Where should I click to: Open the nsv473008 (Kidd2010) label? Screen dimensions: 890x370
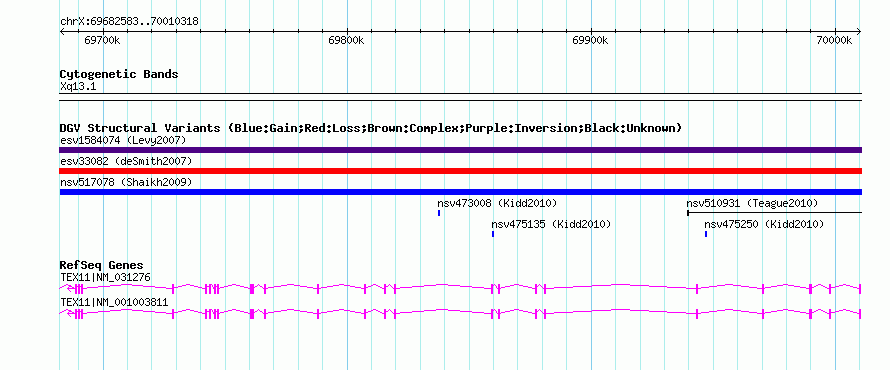coord(497,203)
